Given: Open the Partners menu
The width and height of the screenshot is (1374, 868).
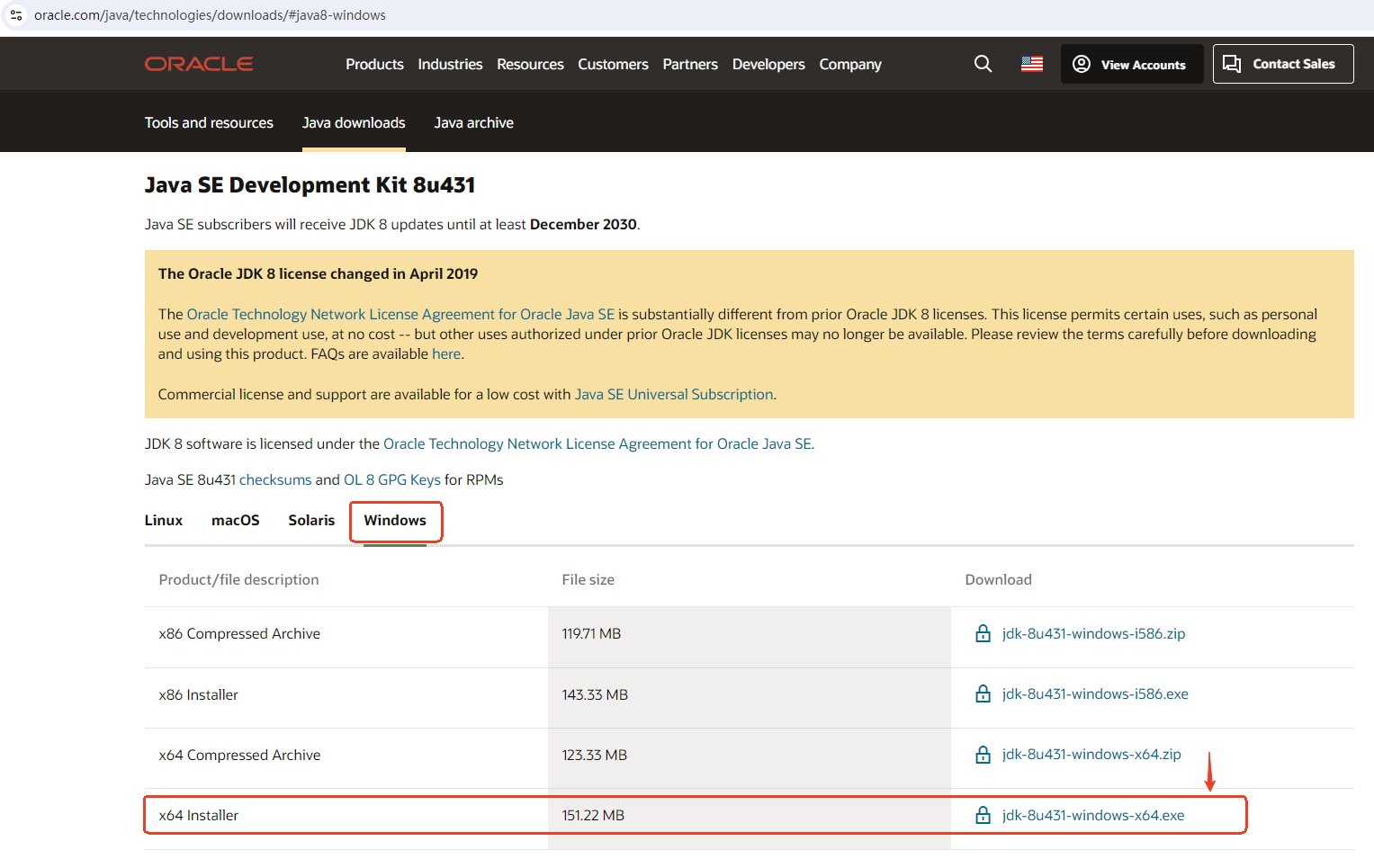Looking at the screenshot, I should pos(690,64).
